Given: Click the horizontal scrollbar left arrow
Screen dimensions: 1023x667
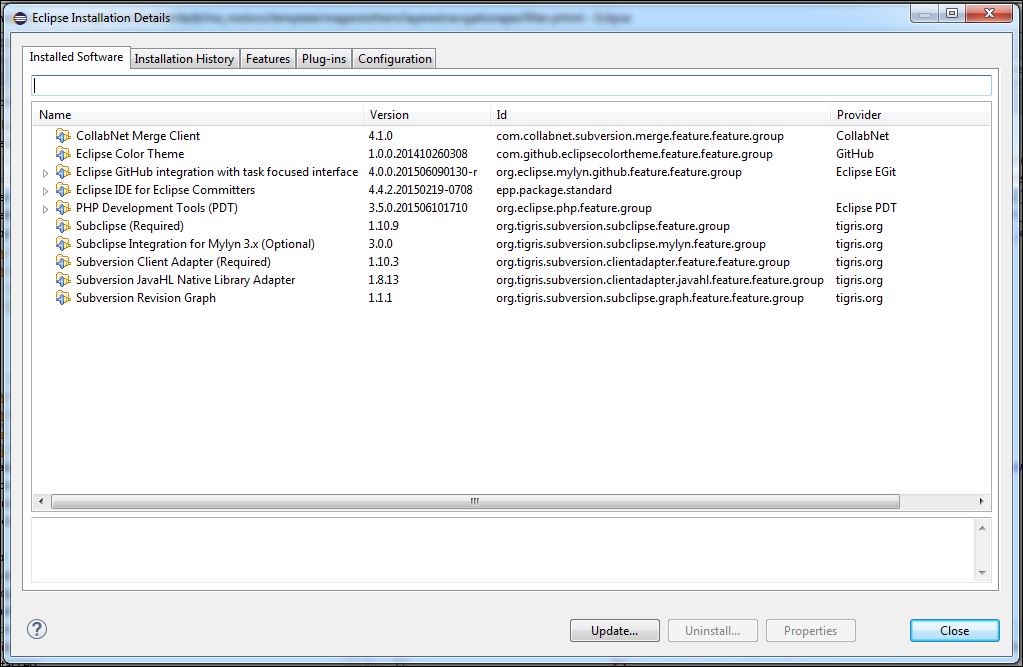Looking at the screenshot, I should [x=41, y=501].
